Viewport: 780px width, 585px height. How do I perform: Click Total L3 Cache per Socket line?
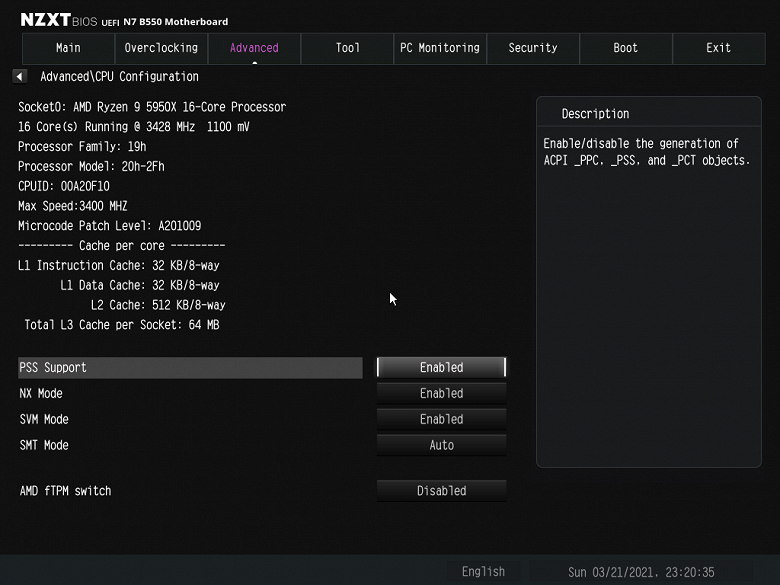(x=122, y=325)
